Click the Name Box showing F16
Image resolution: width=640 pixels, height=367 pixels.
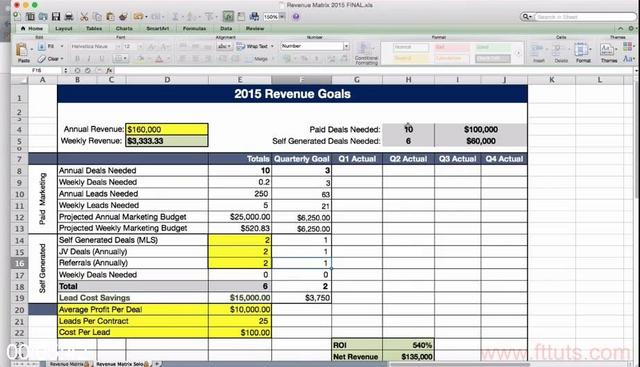pos(37,70)
